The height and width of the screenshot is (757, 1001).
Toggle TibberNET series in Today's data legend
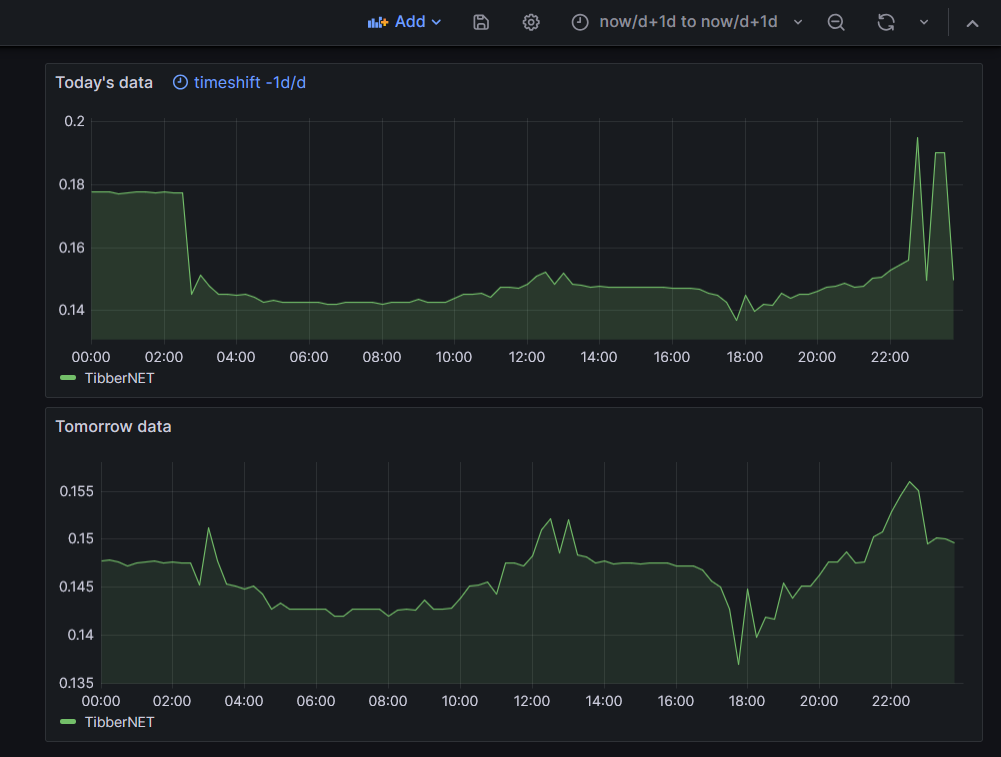pyautogui.click(x=119, y=378)
